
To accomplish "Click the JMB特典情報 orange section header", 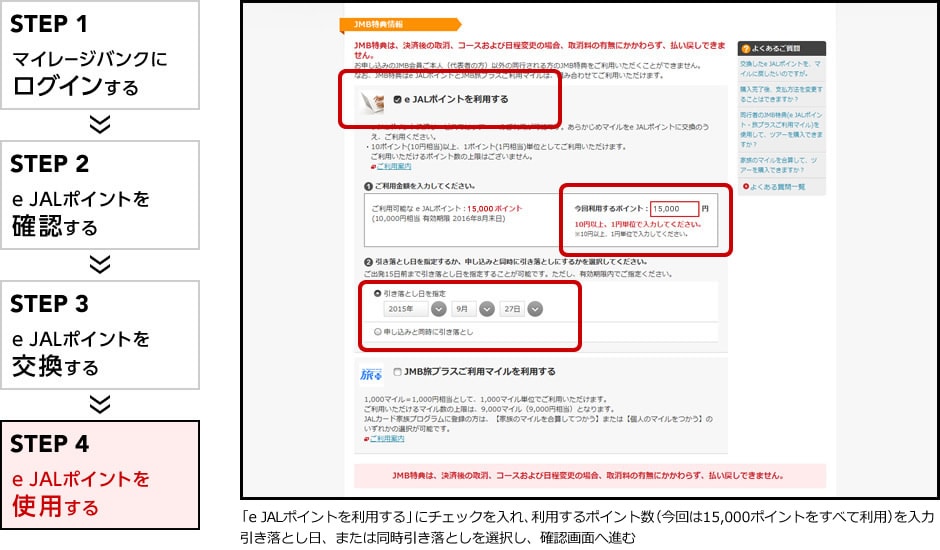I will point(399,24).
